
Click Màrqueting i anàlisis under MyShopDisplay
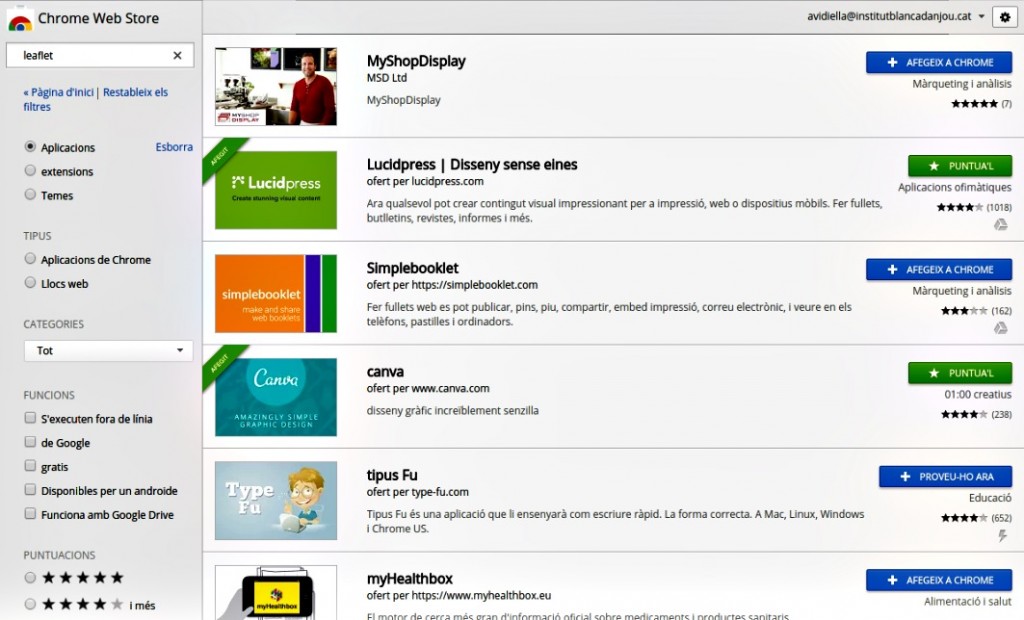point(961,84)
